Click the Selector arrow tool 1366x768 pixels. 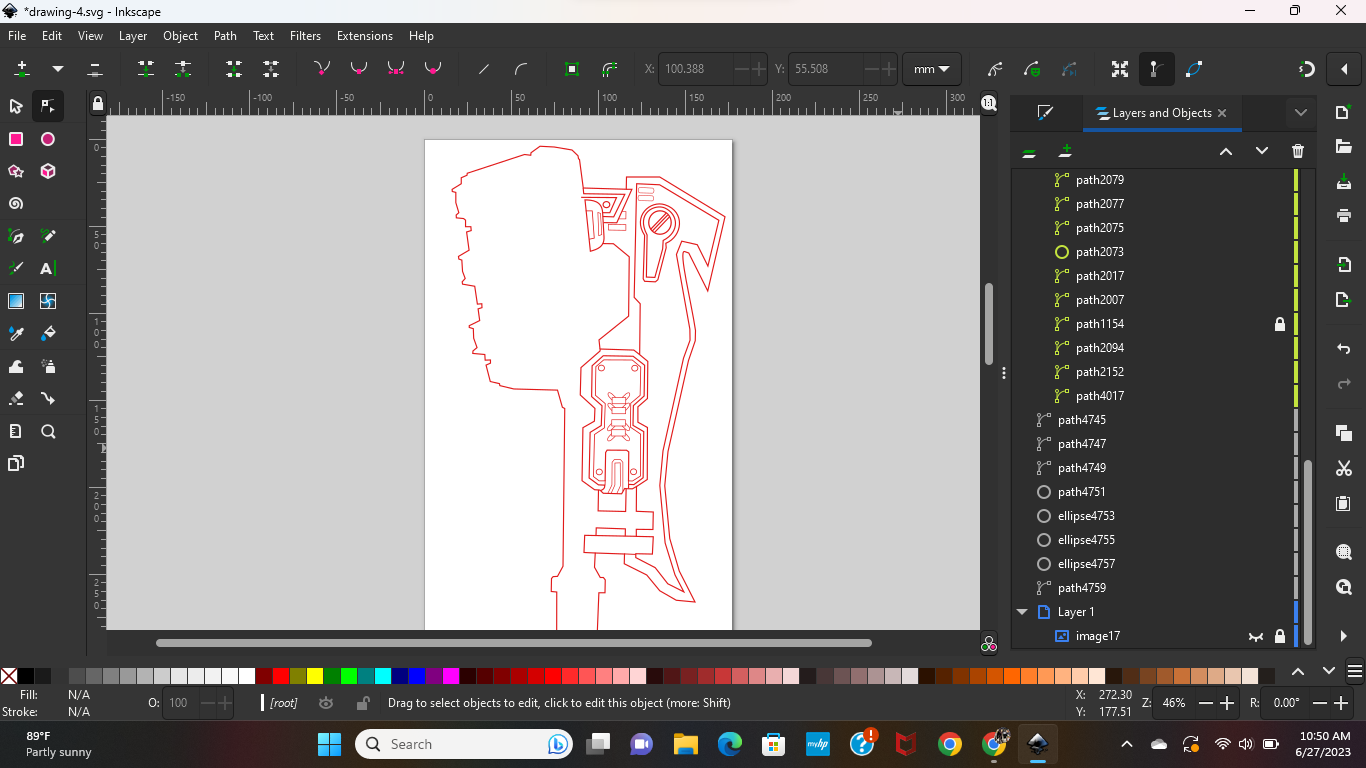tap(16, 106)
